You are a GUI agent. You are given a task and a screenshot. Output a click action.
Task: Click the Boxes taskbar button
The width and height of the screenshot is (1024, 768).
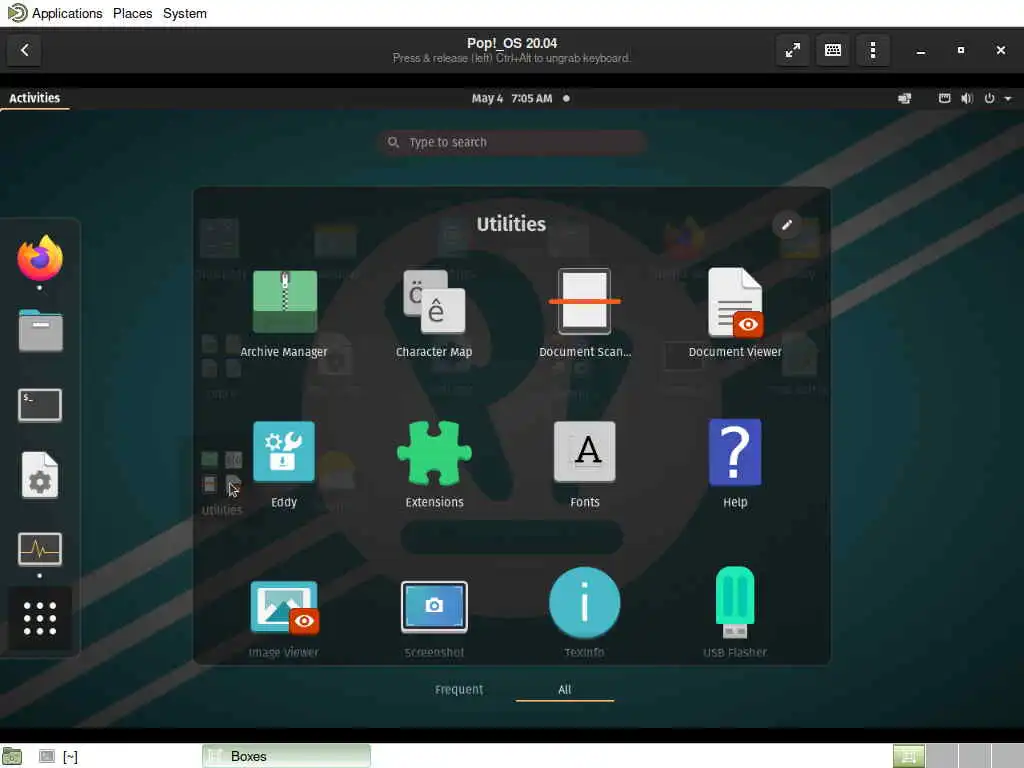point(286,756)
